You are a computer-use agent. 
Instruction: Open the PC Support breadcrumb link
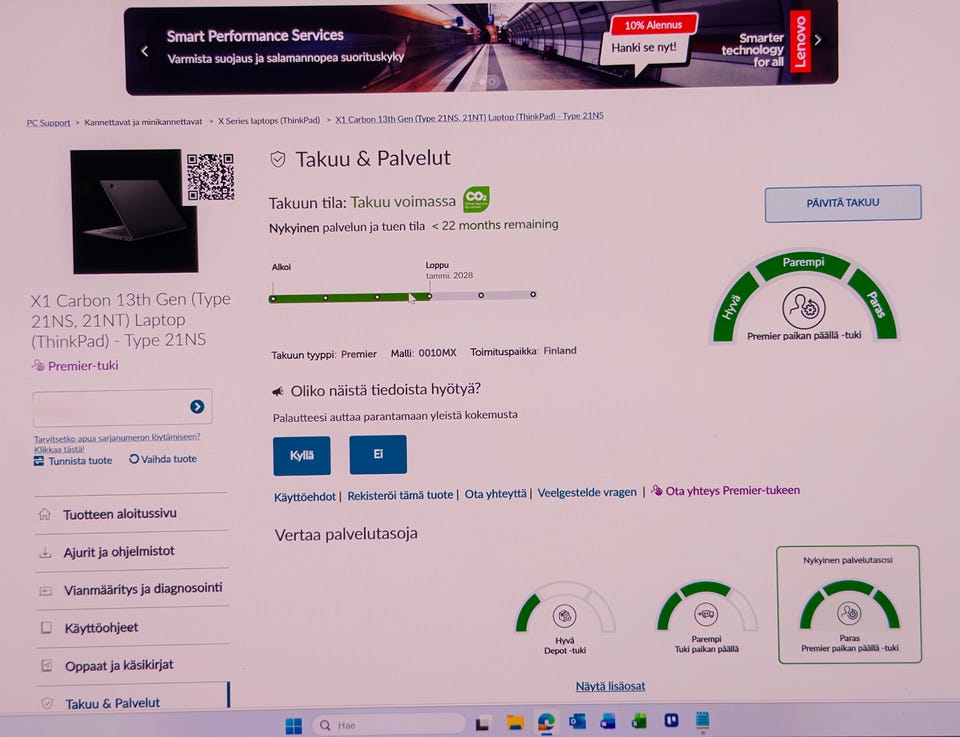pos(48,123)
